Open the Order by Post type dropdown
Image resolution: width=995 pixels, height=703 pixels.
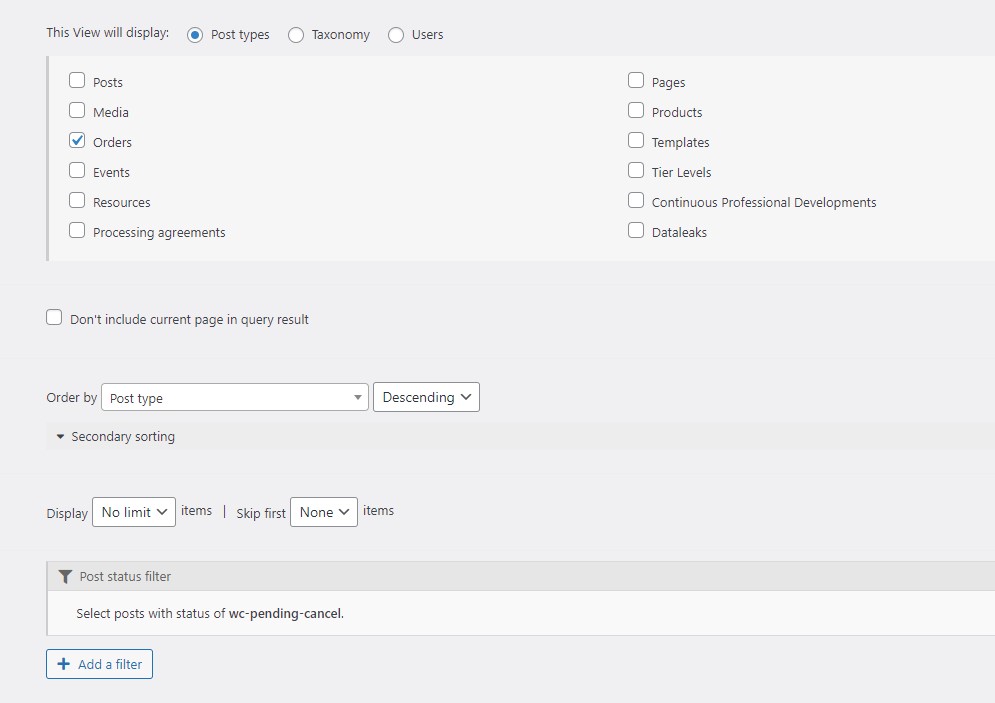point(235,397)
